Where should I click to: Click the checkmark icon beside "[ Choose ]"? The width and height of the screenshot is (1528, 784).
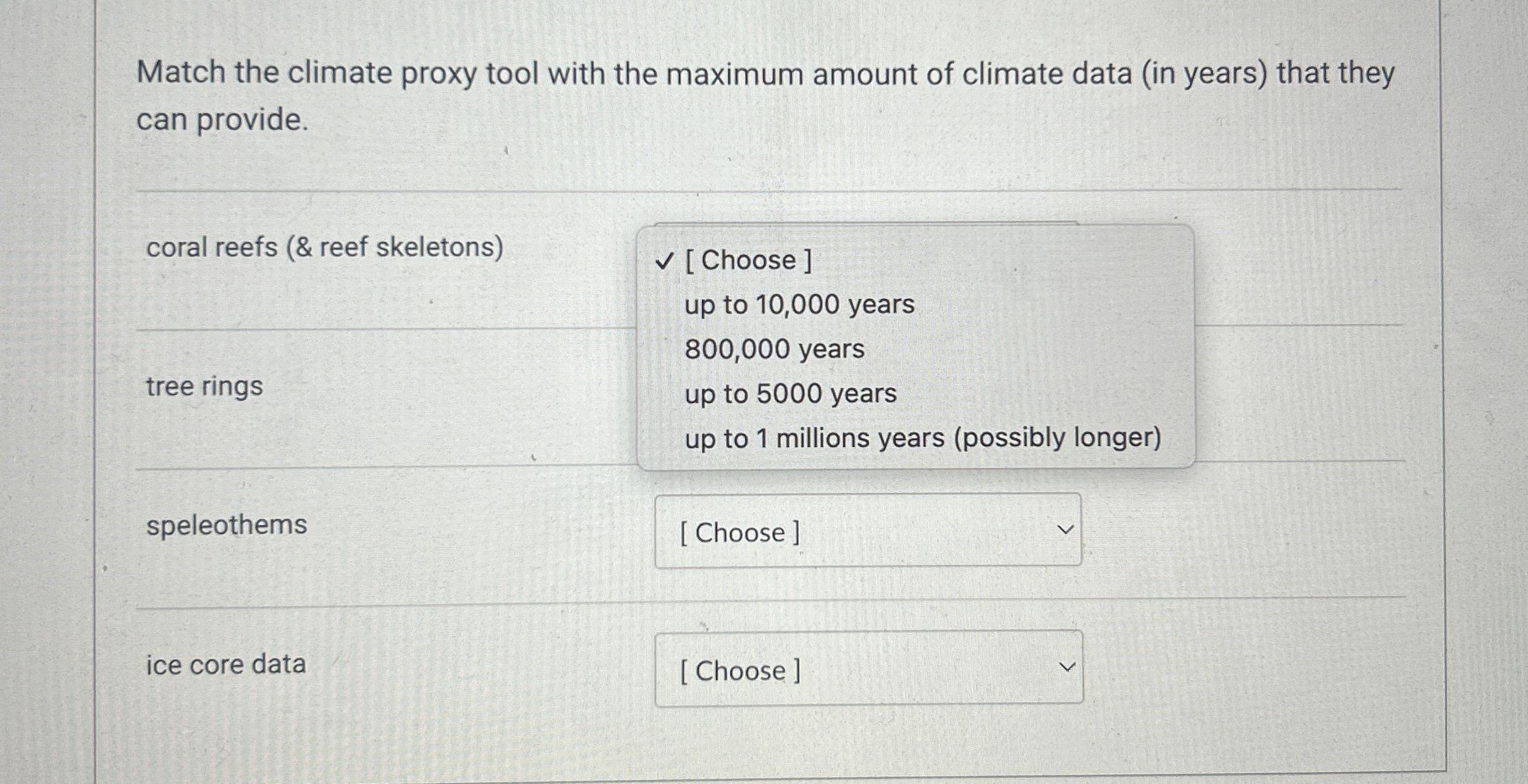click(663, 262)
